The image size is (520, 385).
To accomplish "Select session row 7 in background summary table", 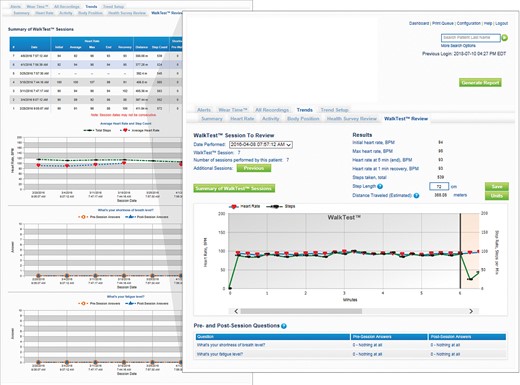I will pos(96,56).
